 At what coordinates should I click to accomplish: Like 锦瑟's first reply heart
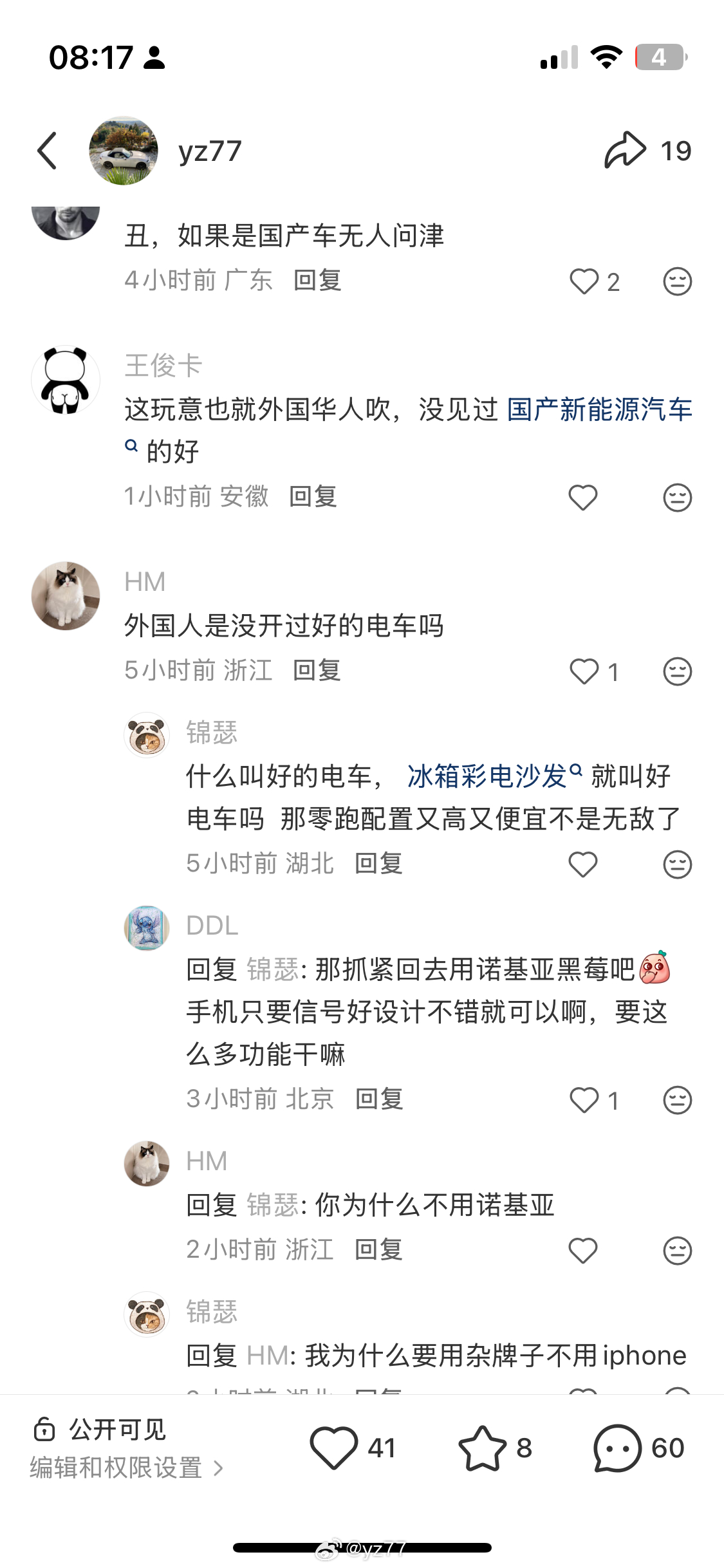pyautogui.click(x=583, y=864)
